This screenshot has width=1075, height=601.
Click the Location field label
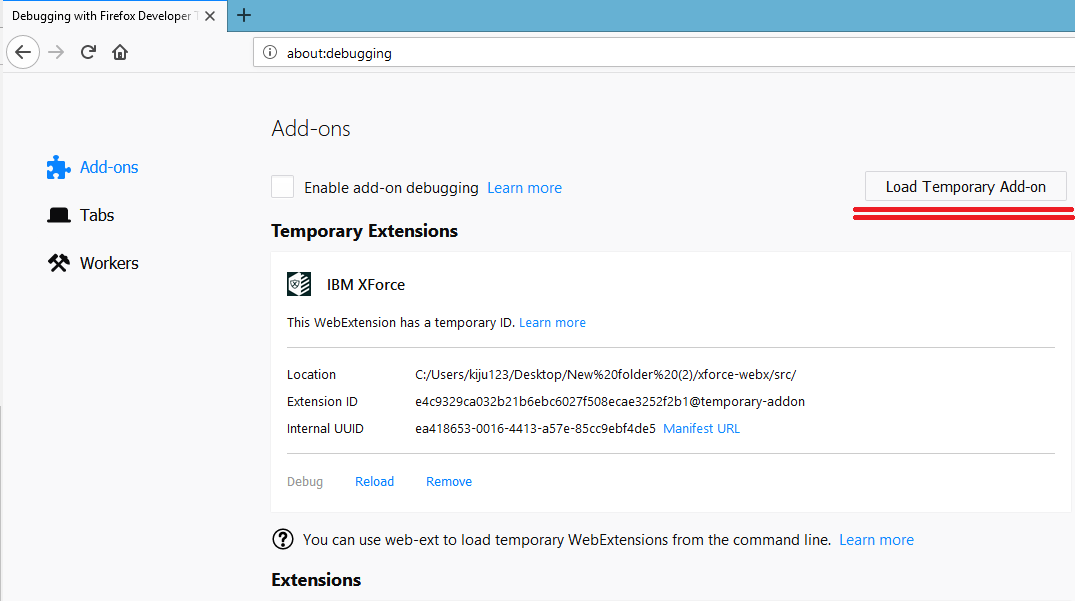pyautogui.click(x=311, y=375)
